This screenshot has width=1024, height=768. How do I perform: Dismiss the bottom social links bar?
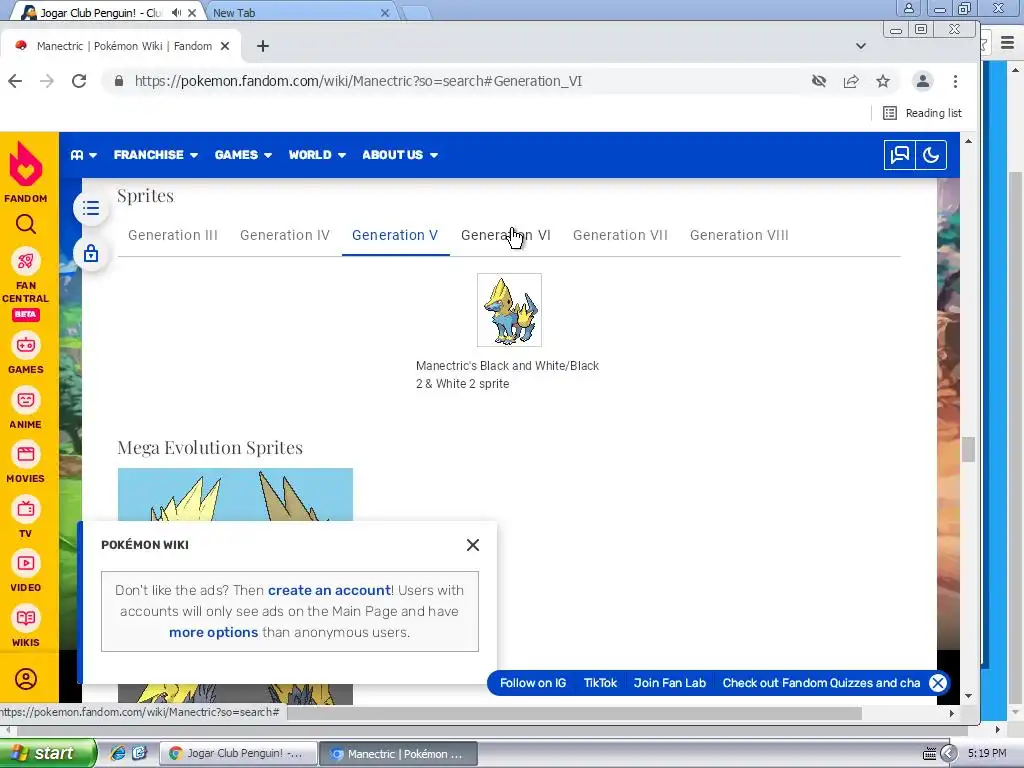pyautogui.click(x=938, y=683)
